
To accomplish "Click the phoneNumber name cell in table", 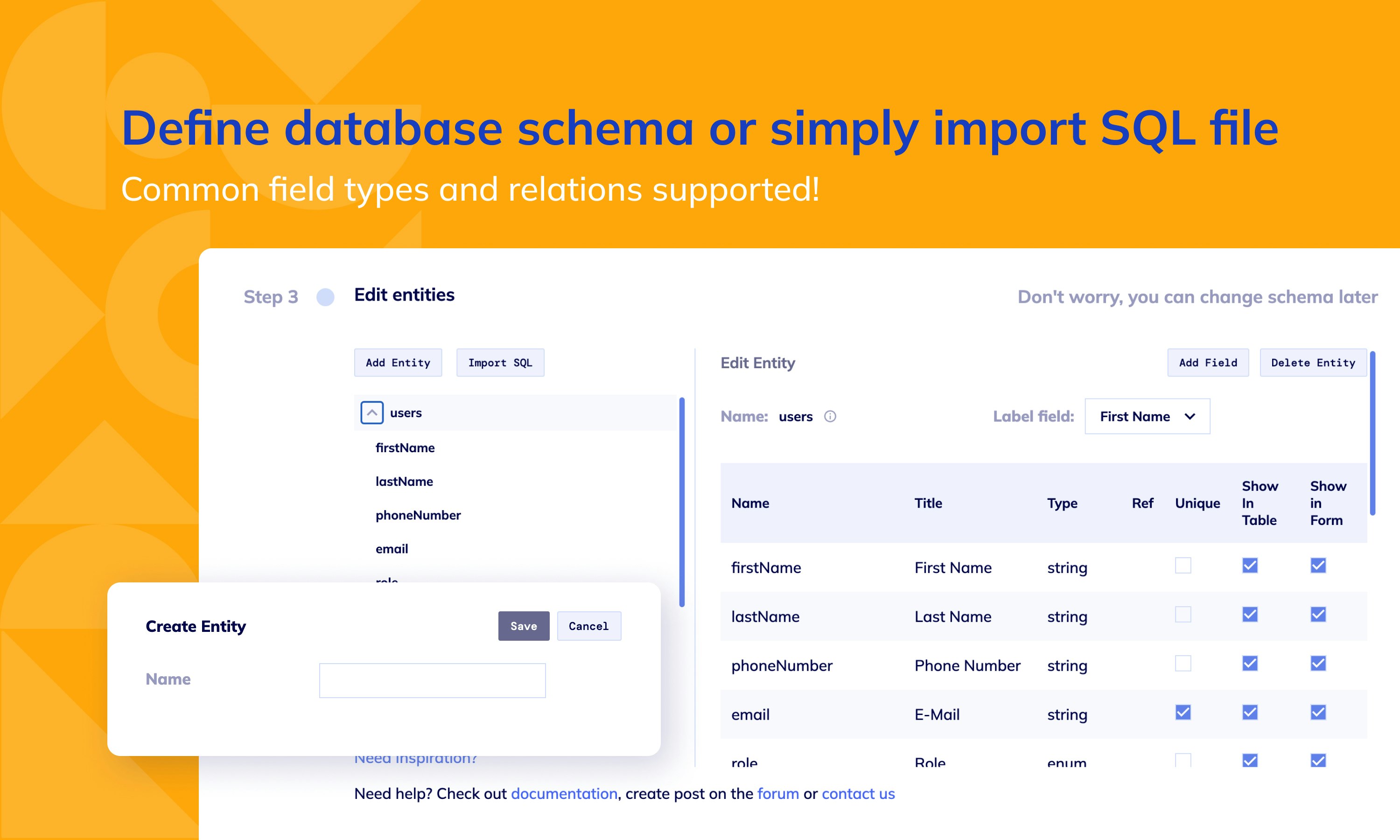I will tap(782, 665).
